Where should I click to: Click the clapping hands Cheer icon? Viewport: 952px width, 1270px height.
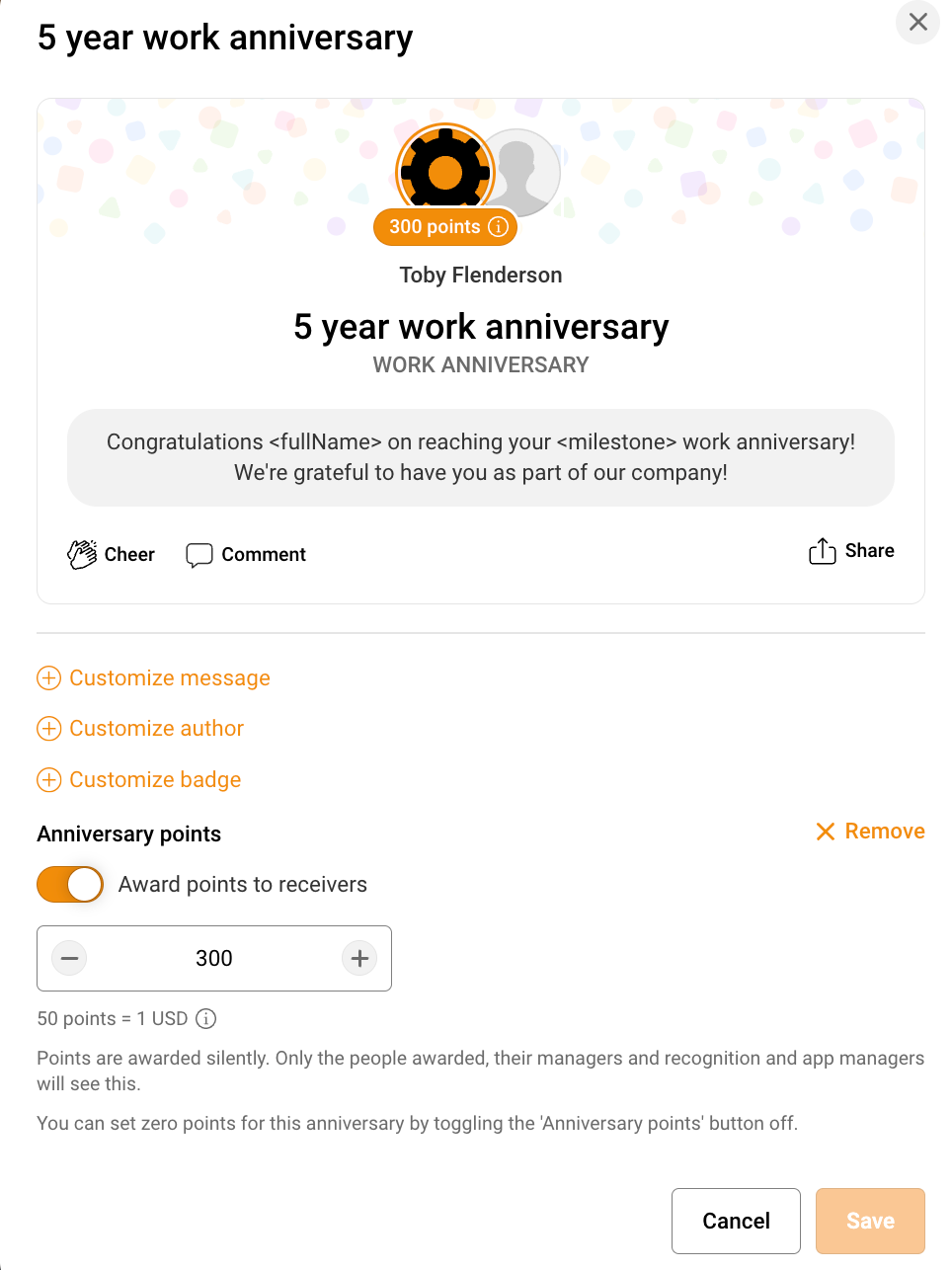tap(82, 554)
